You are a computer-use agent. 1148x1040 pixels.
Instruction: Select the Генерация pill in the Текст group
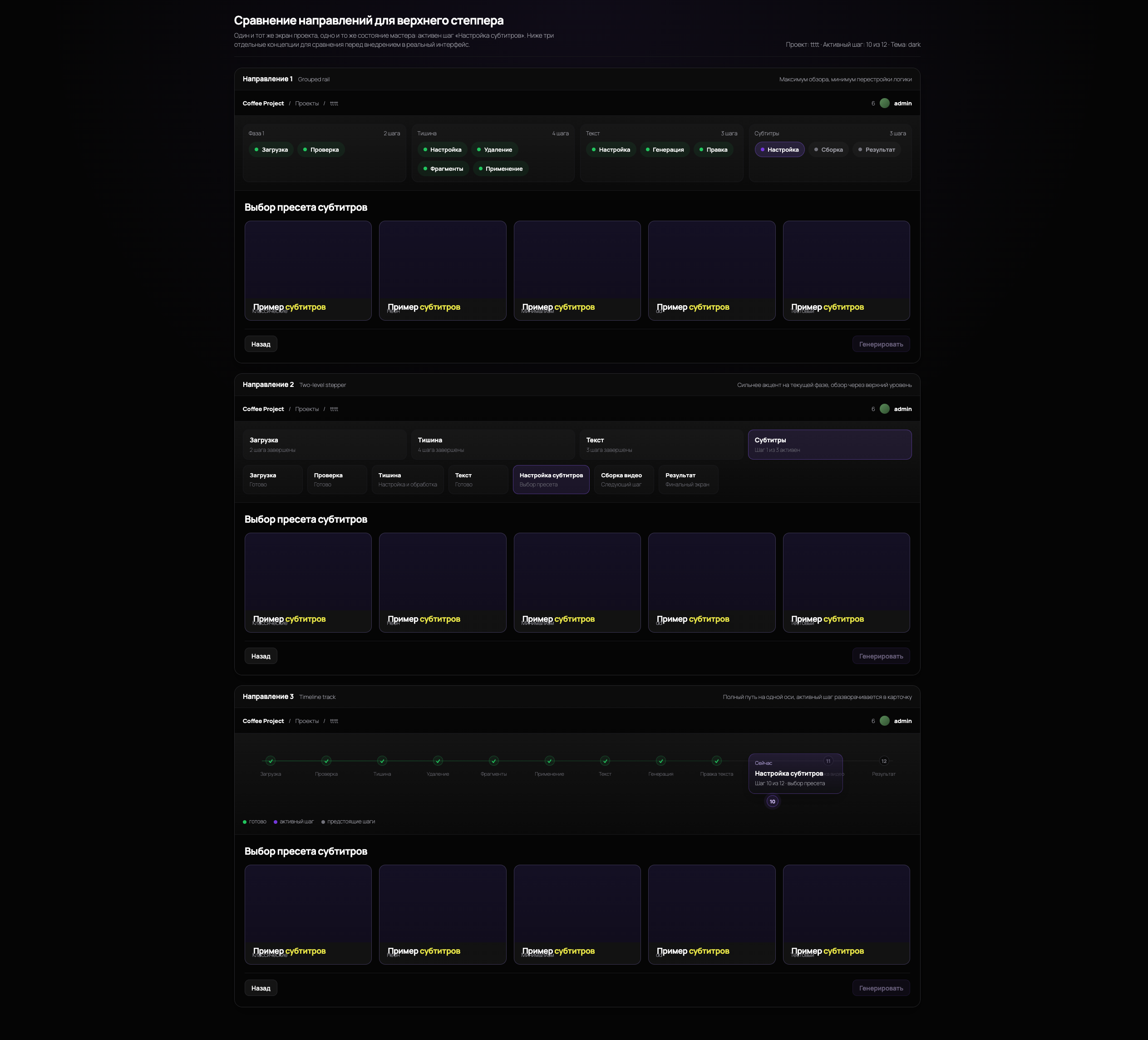click(x=665, y=150)
